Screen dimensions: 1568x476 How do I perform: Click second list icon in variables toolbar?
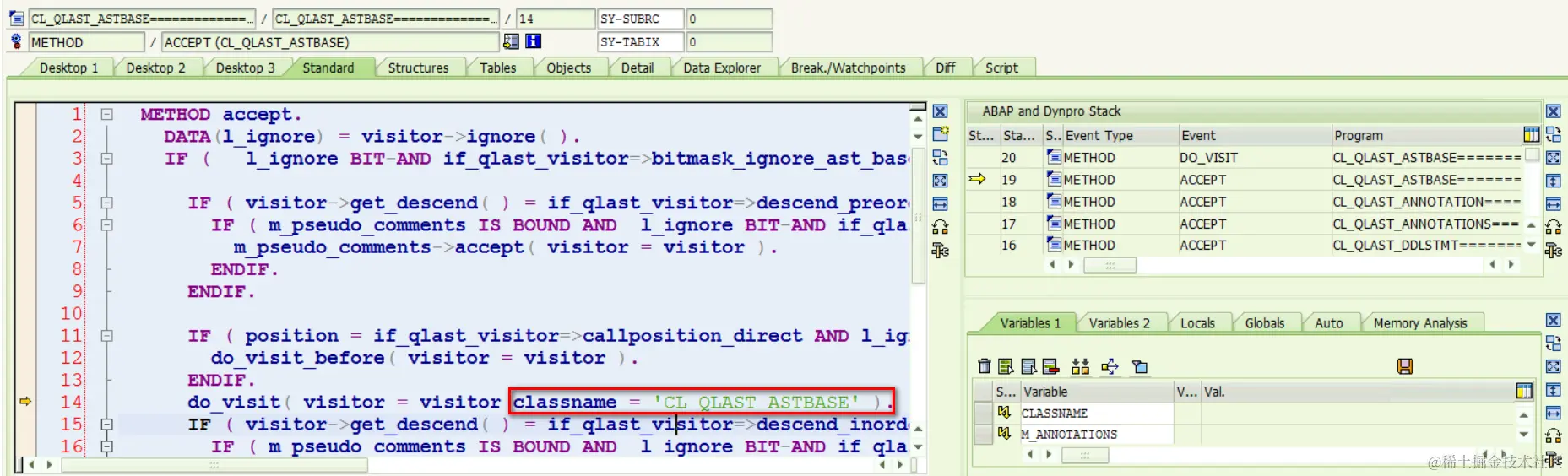coord(1028,366)
